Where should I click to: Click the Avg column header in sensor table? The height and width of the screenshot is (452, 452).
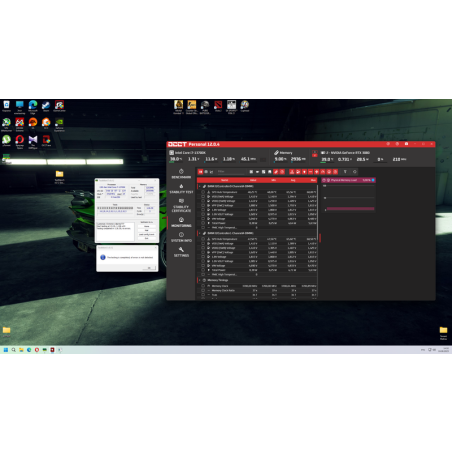pyautogui.click(x=293, y=180)
